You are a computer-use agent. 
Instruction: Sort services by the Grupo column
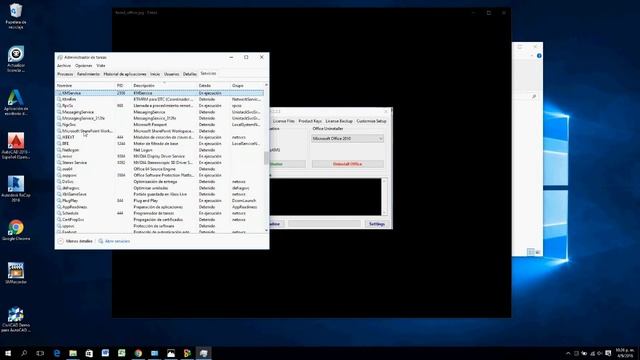(x=247, y=86)
